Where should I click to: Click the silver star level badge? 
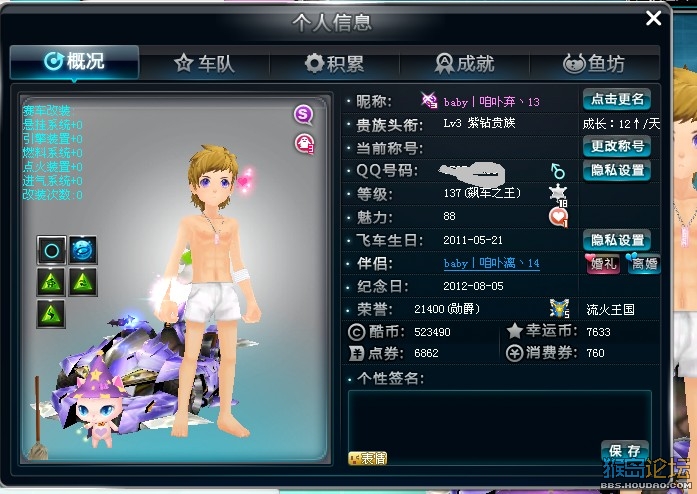[x=558, y=195]
